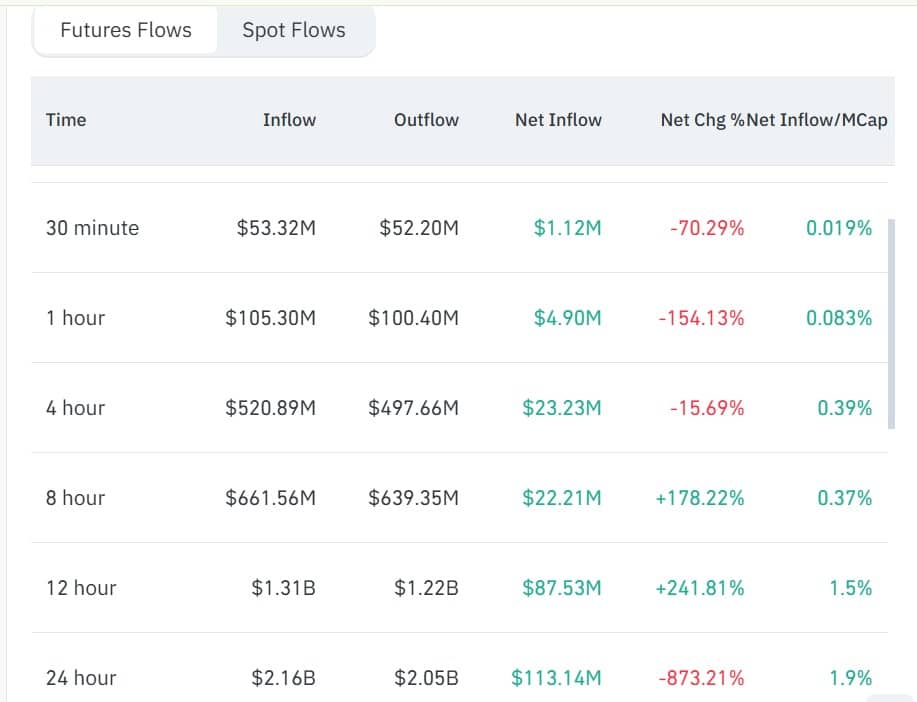Sort the table by Inflow column
Screen dimensions: 917x702
click(x=289, y=119)
